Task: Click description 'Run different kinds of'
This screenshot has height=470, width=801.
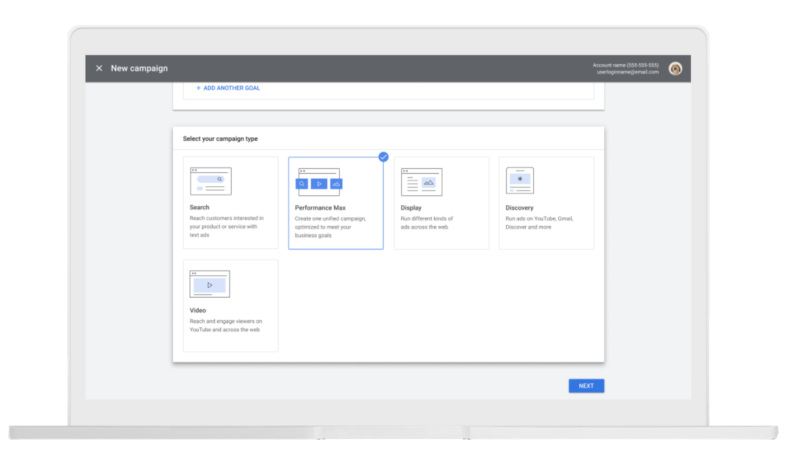Action: [427, 219]
